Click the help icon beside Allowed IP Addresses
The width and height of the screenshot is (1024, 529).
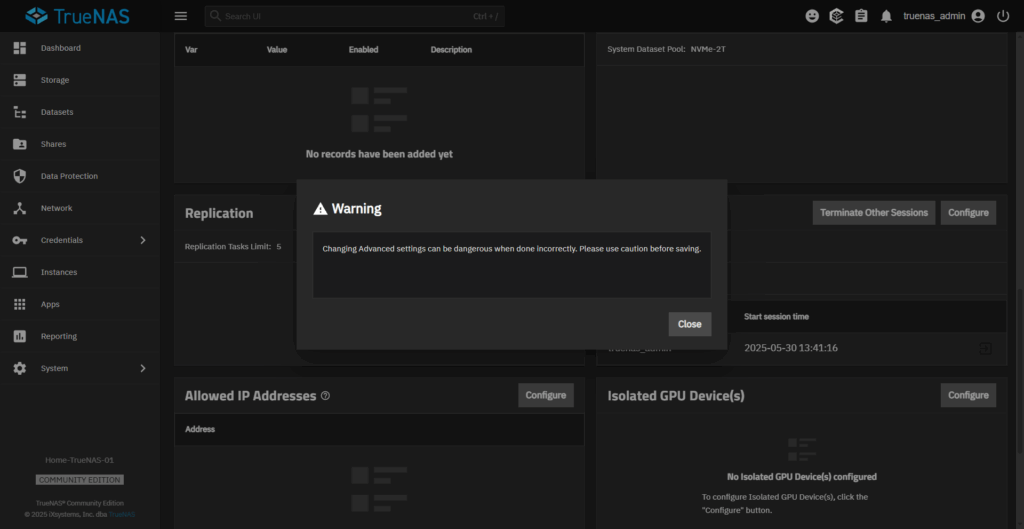[325, 396]
